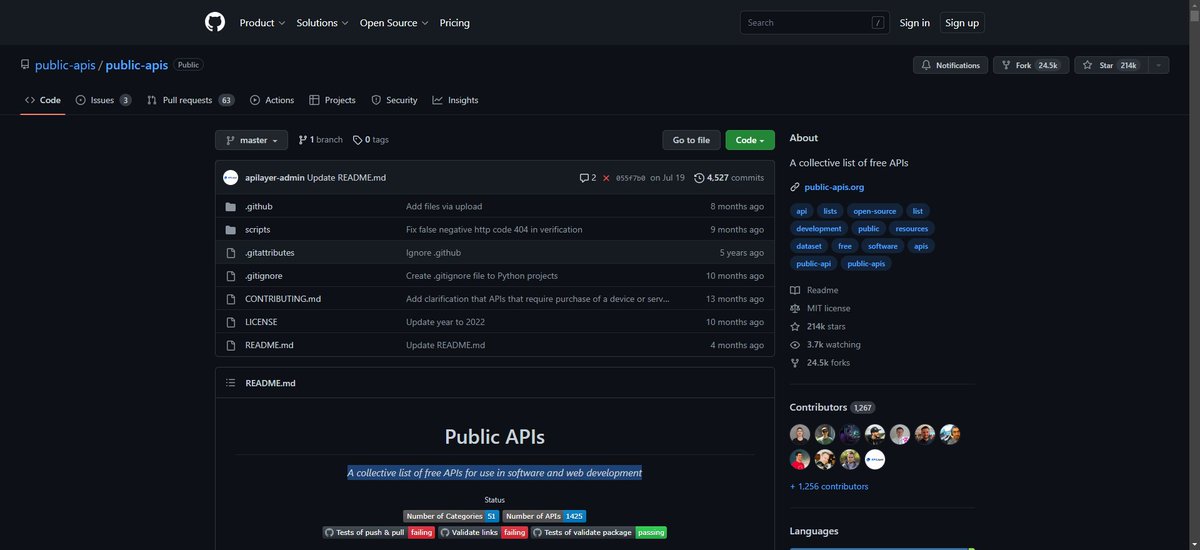Image resolution: width=1200 pixels, height=550 pixels.
Task: View the 3.7k watching link
Action: coord(825,344)
